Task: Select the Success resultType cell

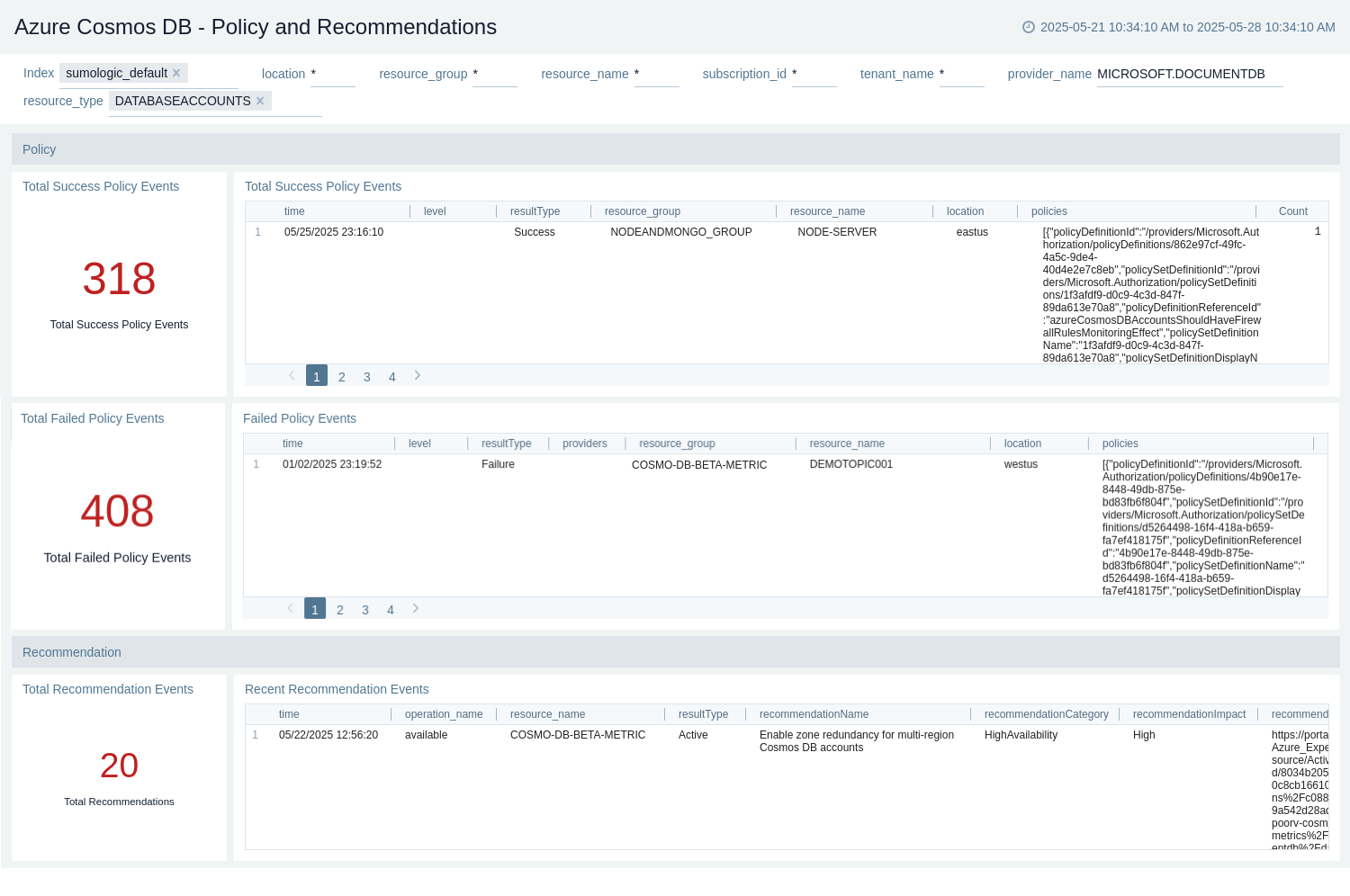Action: [535, 232]
